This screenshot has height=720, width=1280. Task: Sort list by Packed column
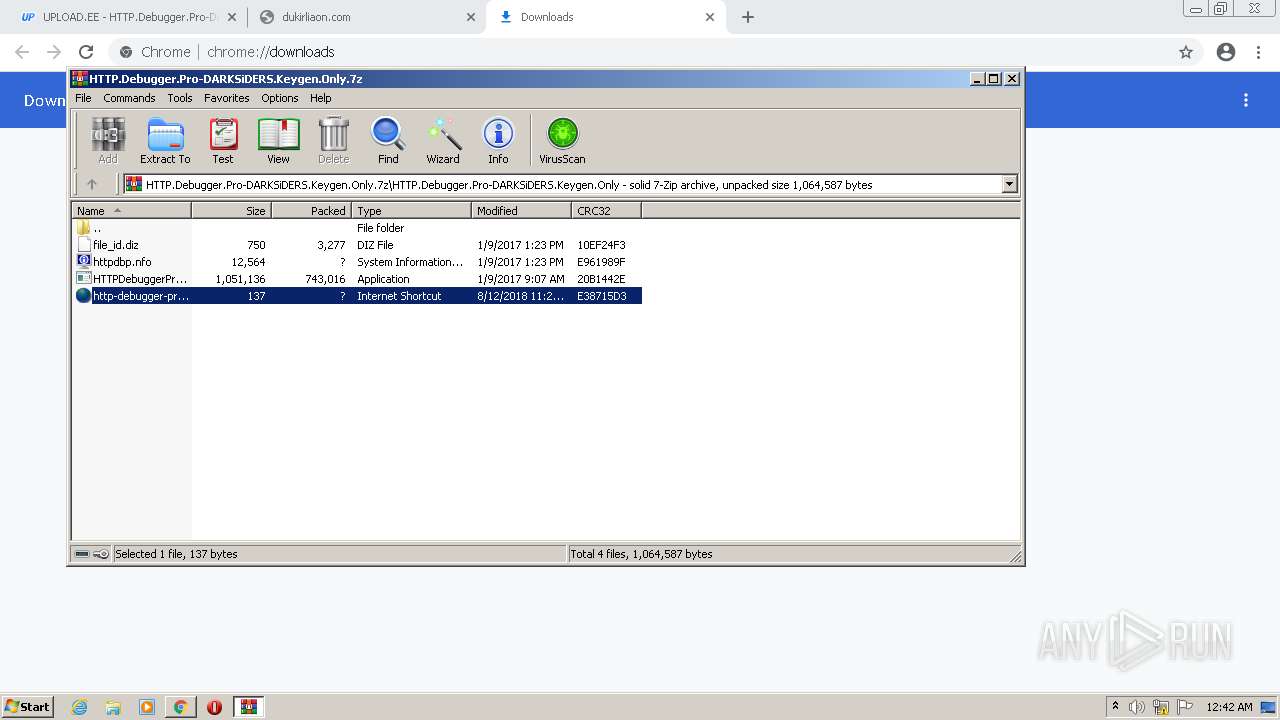coord(311,210)
